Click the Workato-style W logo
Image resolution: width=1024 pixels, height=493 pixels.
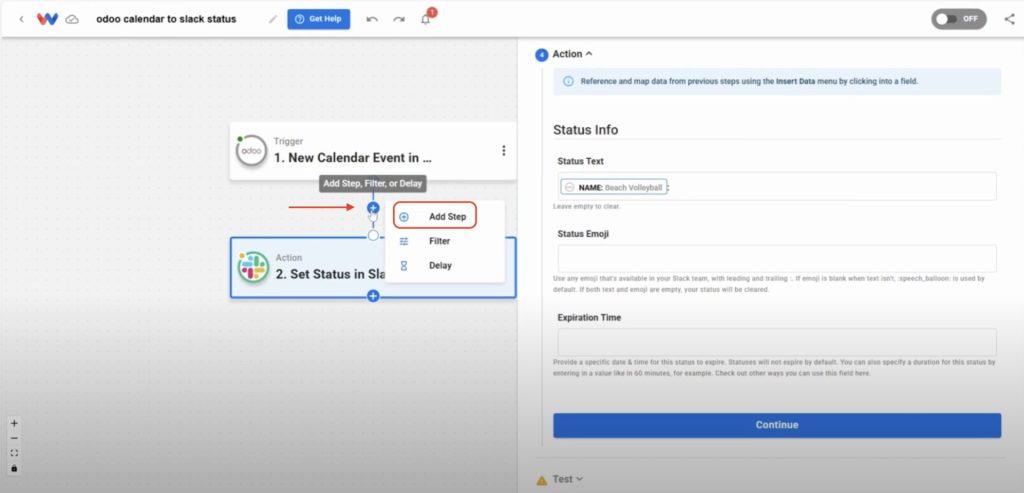click(x=47, y=19)
